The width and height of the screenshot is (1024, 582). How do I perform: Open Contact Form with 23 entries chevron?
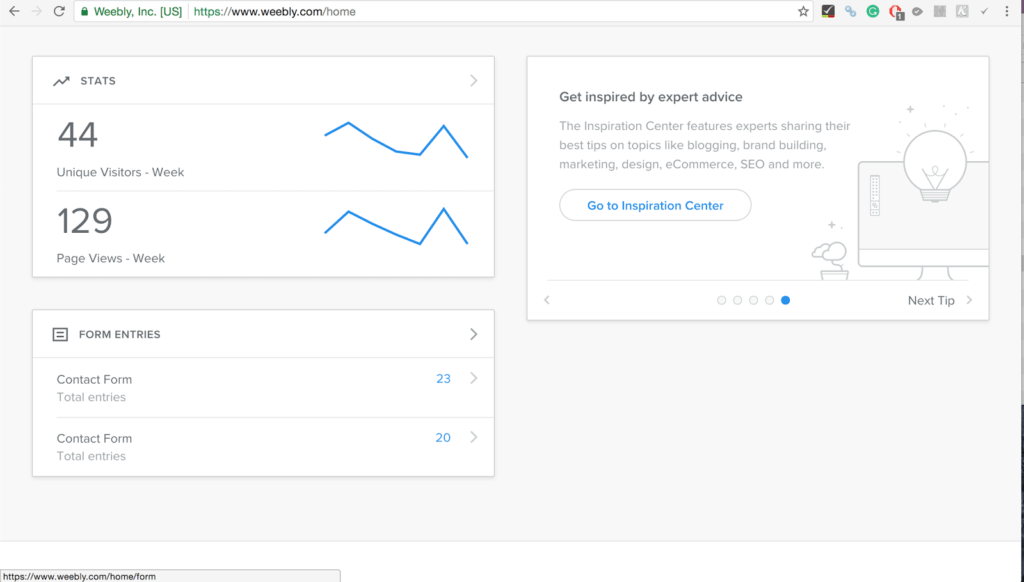point(473,379)
